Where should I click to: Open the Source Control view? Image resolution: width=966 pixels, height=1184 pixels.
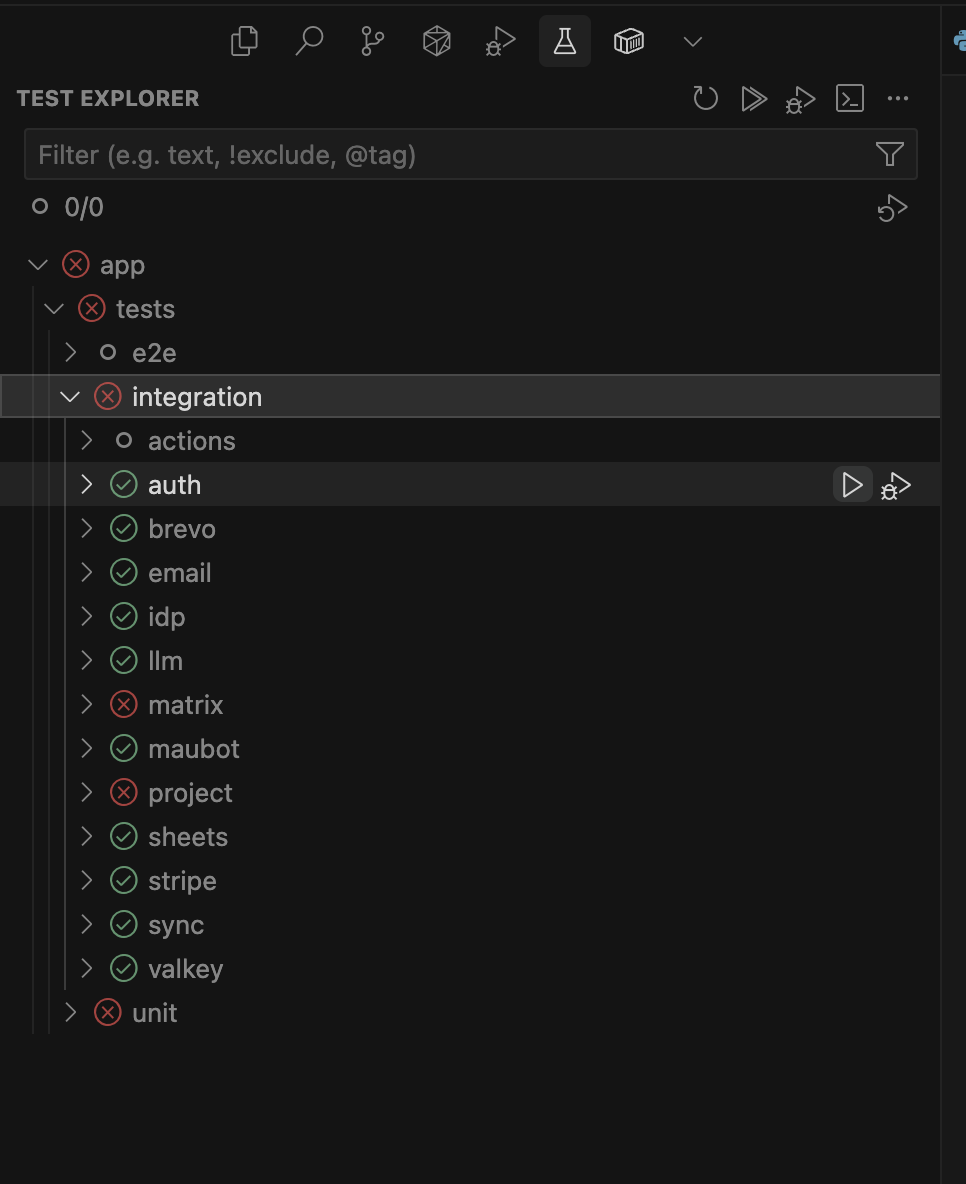373,41
